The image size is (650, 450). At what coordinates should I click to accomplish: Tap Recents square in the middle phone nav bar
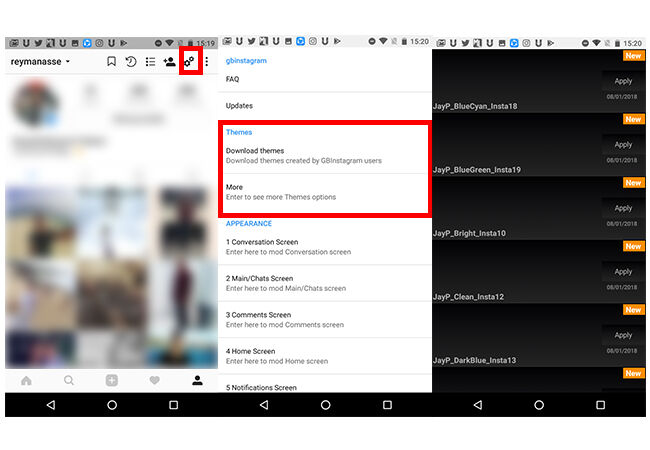pyautogui.click(x=387, y=405)
